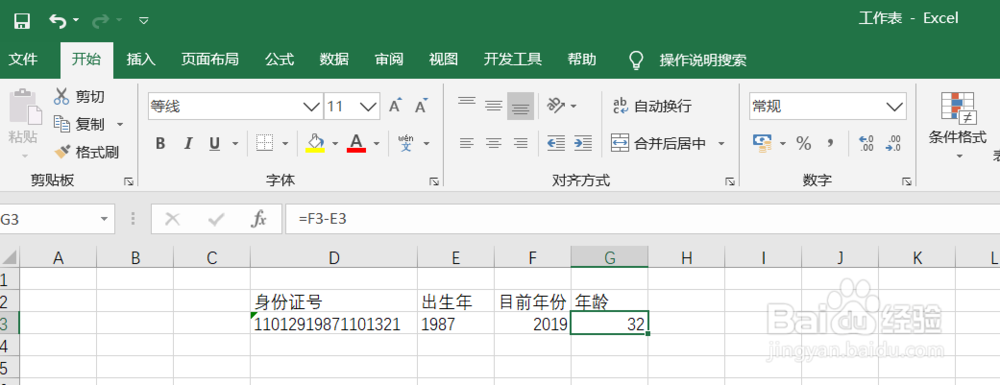Image resolution: width=1000 pixels, height=385 pixels.
Task: Increase decimal places
Action: [x=866, y=143]
